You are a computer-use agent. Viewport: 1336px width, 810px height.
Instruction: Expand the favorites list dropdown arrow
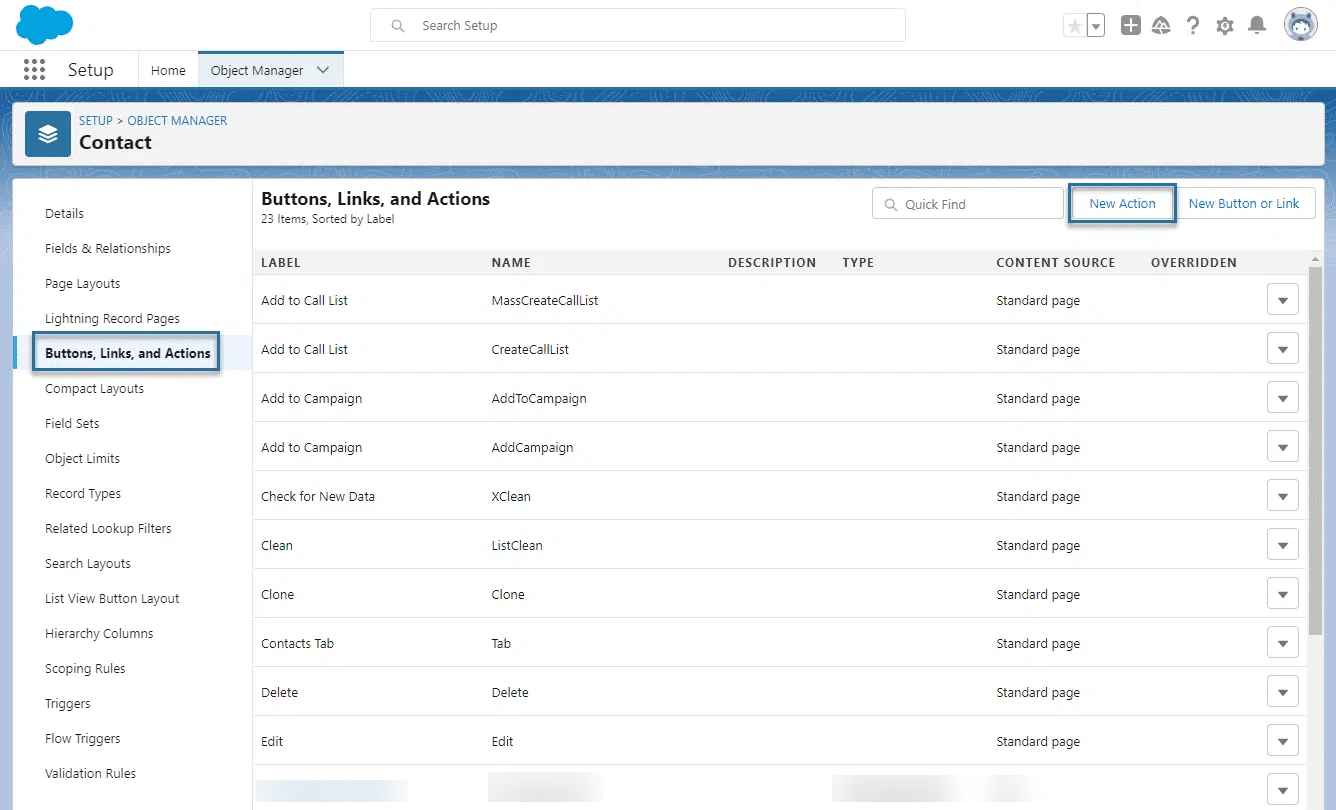click(1096, 26)
